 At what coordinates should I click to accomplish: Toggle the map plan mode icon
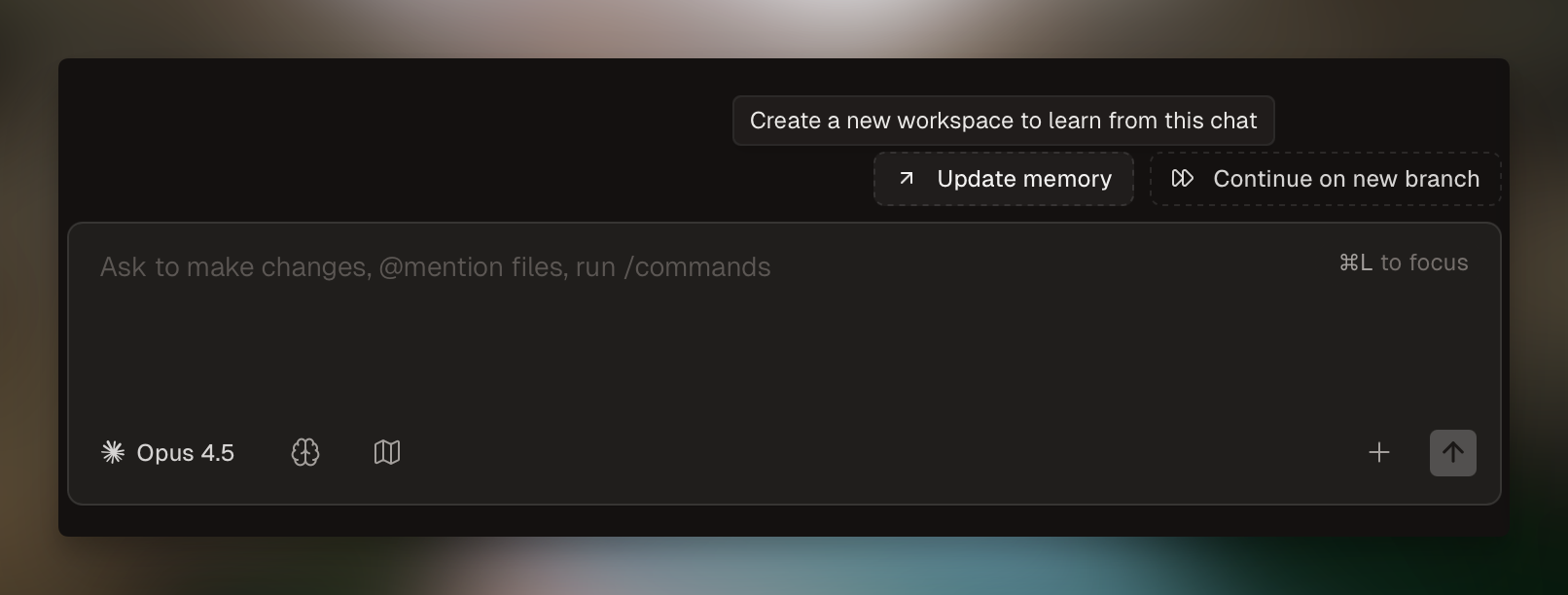387,452
